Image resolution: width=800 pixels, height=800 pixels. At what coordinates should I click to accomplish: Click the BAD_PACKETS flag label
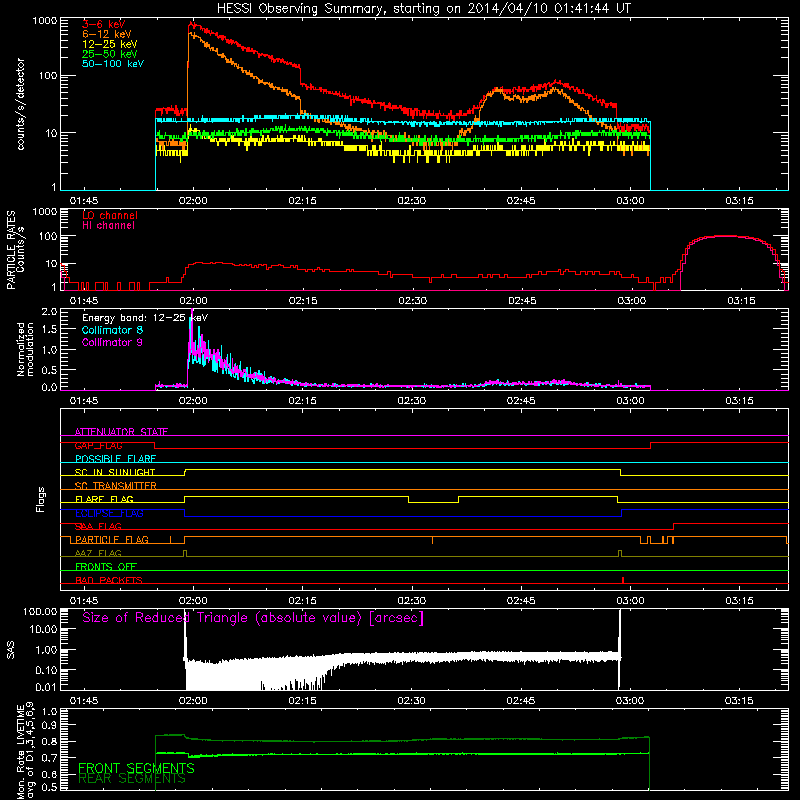click(x=109, y=580)
